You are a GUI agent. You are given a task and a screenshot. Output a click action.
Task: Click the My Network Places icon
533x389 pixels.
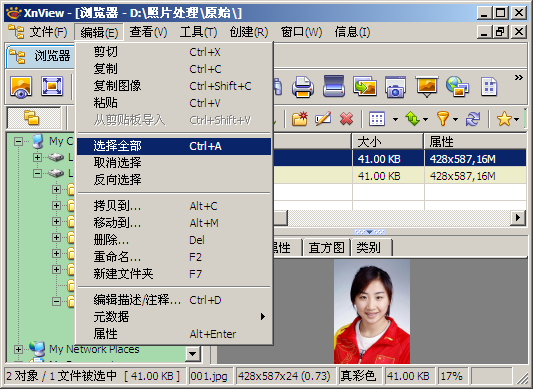click(x=37, y=349)
